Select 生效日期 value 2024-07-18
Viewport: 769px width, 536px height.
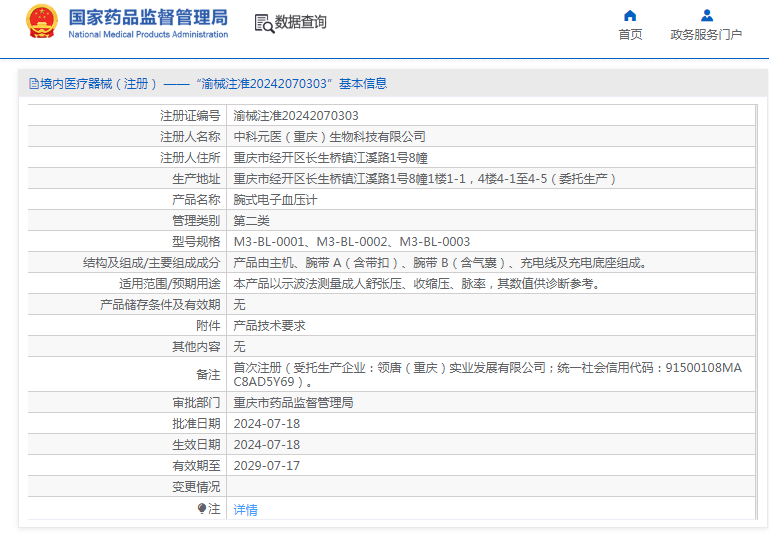tap(266, 445)
